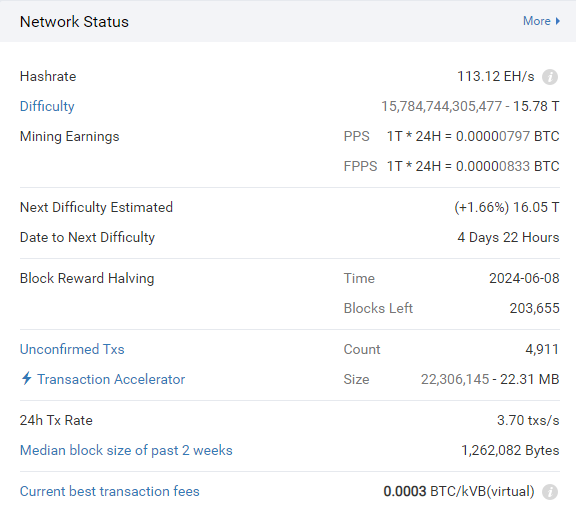This screenshot has width=576, height=518.
Task: Open Median block size of past 2 weeks
Action: tap(126, 450)
